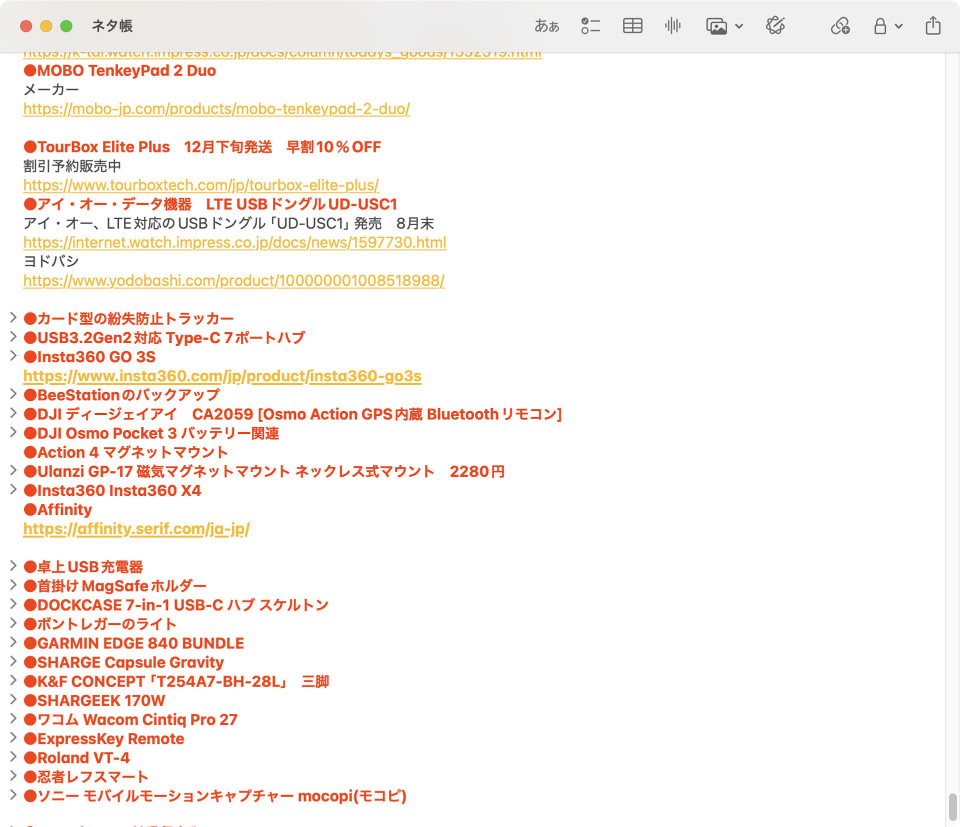The height and width of the screenshot is (827, 960).
Task: Expand the USB3.2Gen2対応 Type-C 7ポートハブ section
Action: pyautogui.click(x=13, y=336)
